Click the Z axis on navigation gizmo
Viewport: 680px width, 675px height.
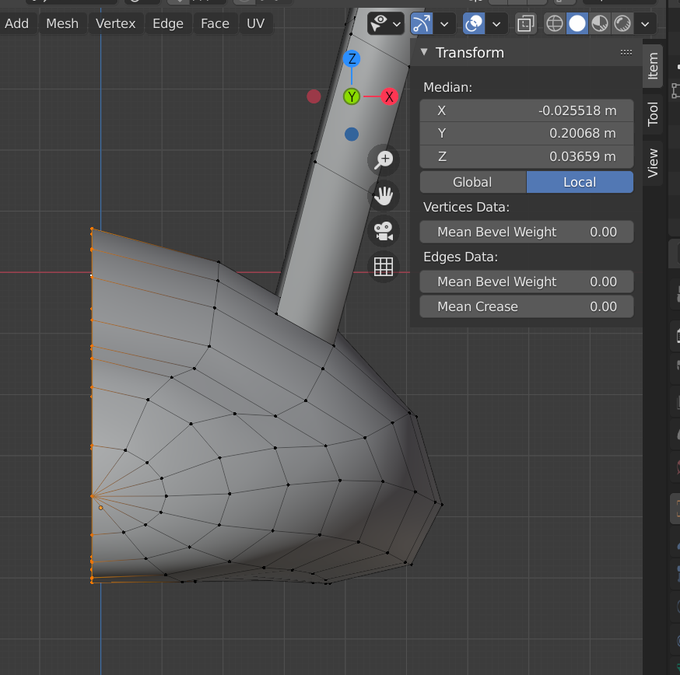click(352, 59)
